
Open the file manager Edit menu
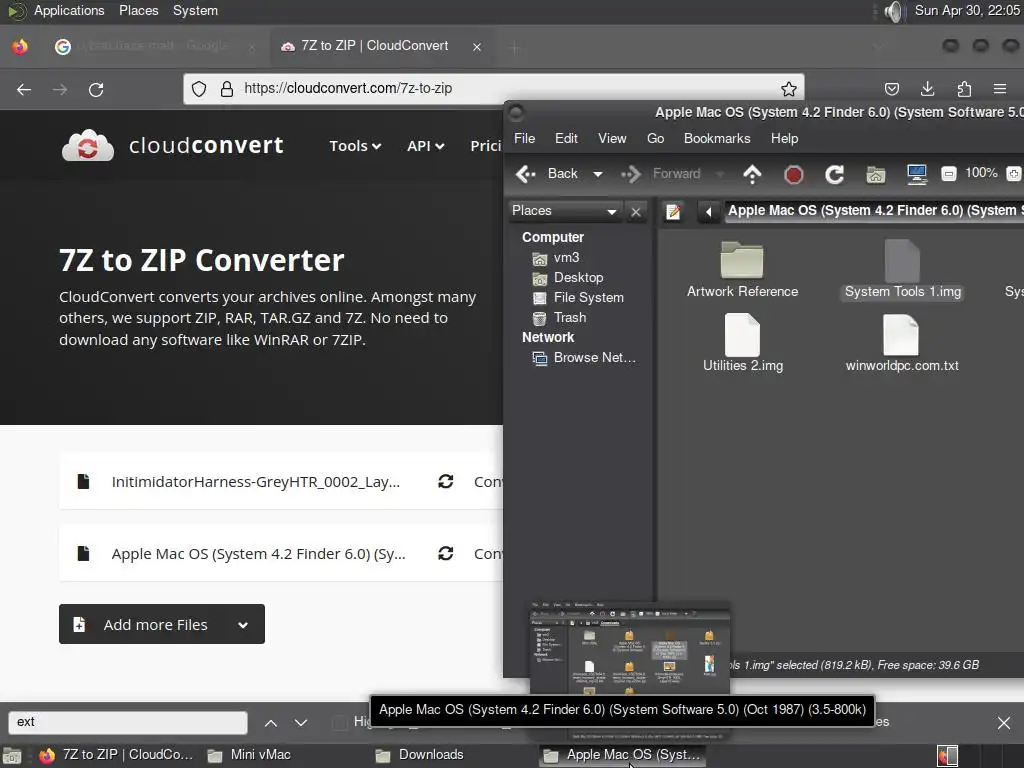pos(566,138)
